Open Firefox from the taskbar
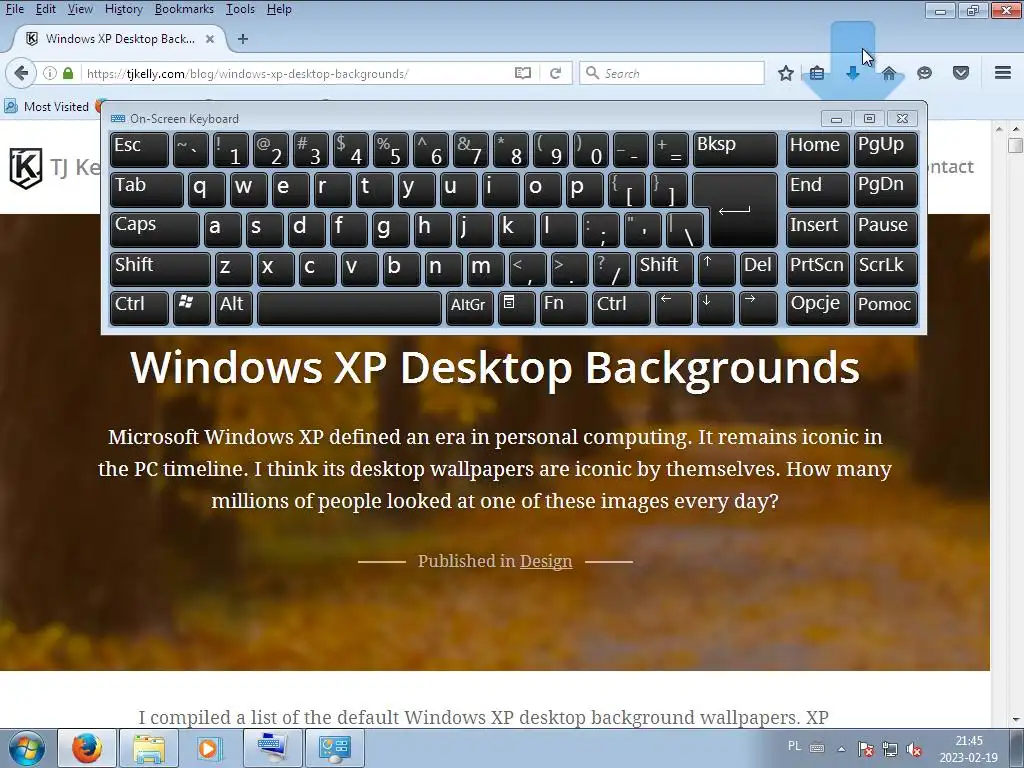Screen dimensions: 1024x768 pos(87,748)
